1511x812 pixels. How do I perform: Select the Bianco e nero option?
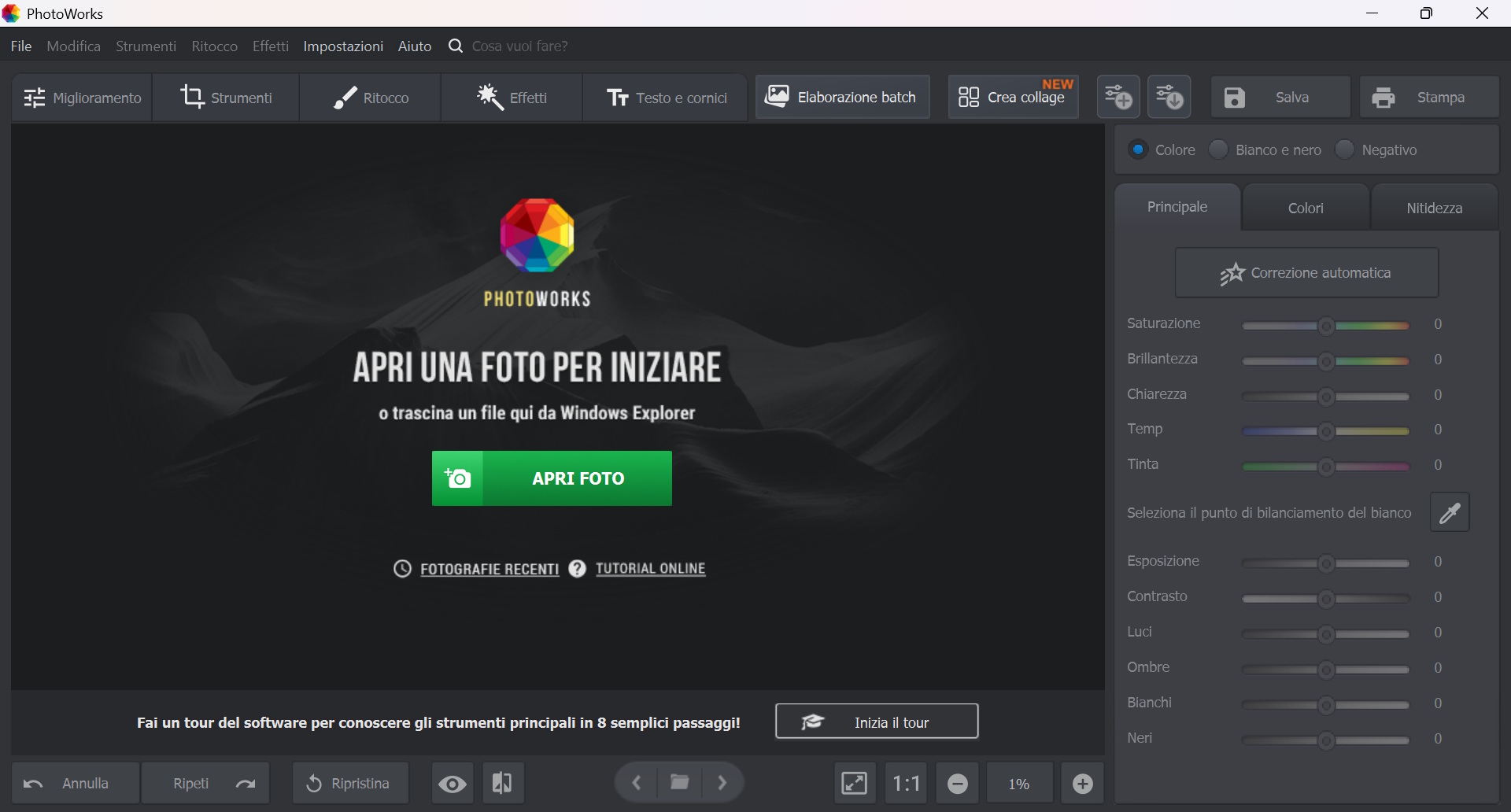coord(1218,149)
